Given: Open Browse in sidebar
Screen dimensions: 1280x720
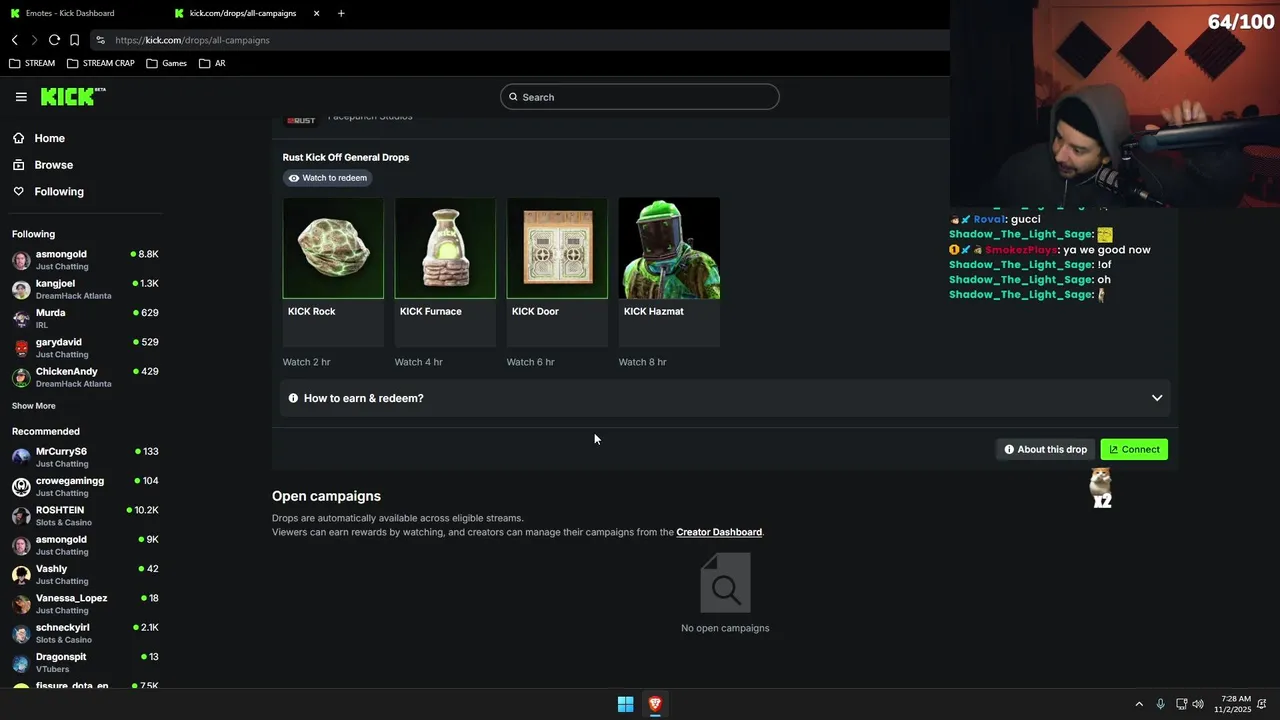Looking at the screenshot, I should click(53, 165).
